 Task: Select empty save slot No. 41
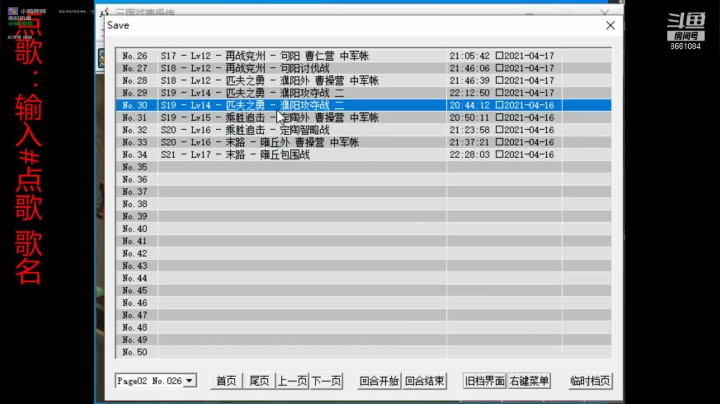click(363, 241)
